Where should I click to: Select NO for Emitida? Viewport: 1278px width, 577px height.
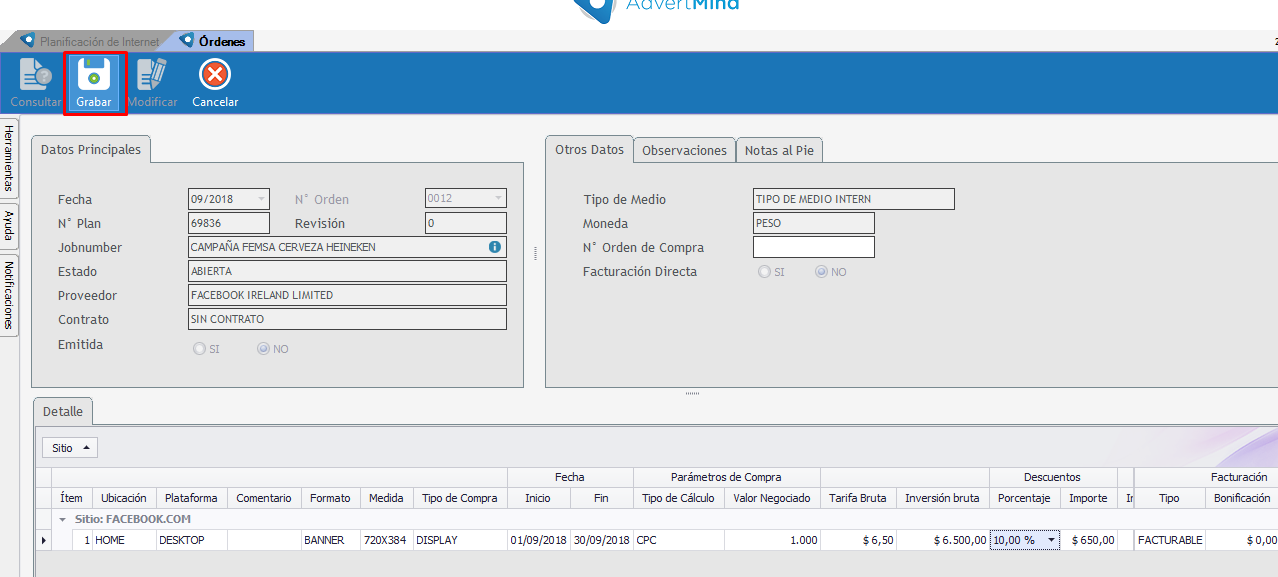(x=264, y=349)
